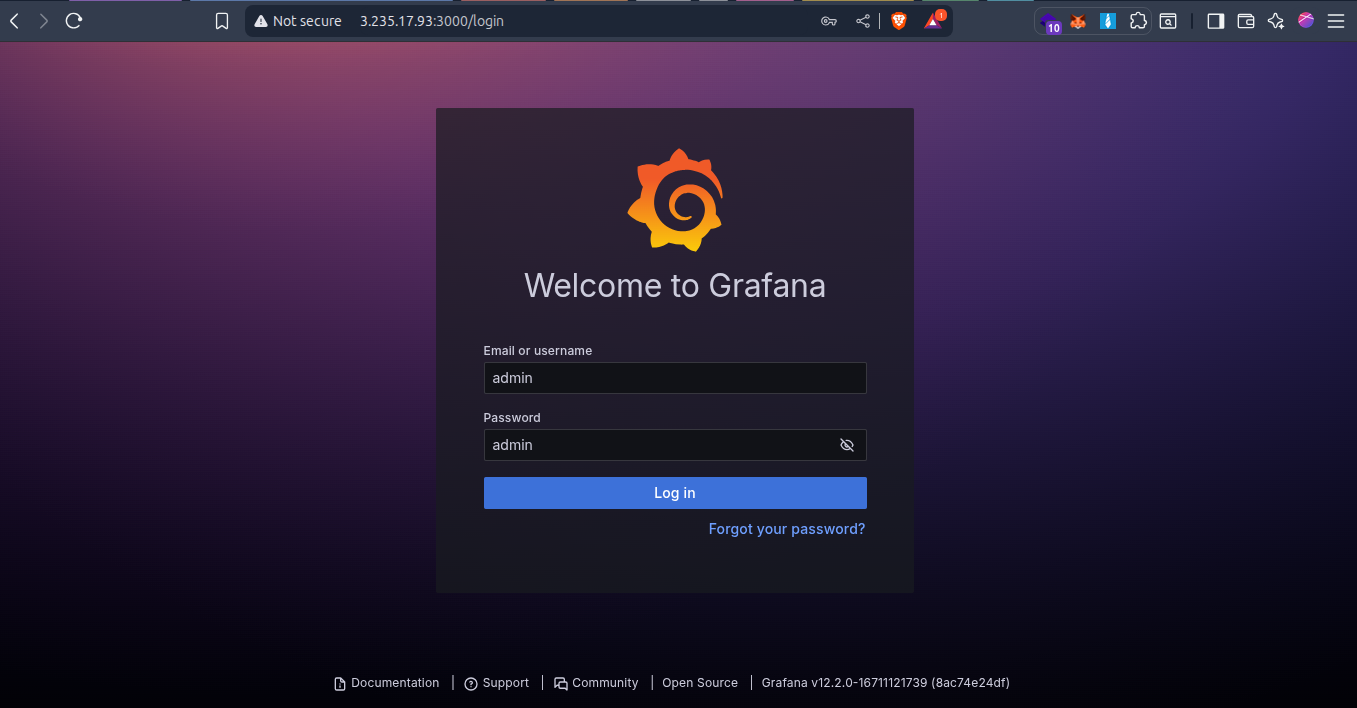Open the MetaMask fox extension
1357x708 pixels.
1078,21
